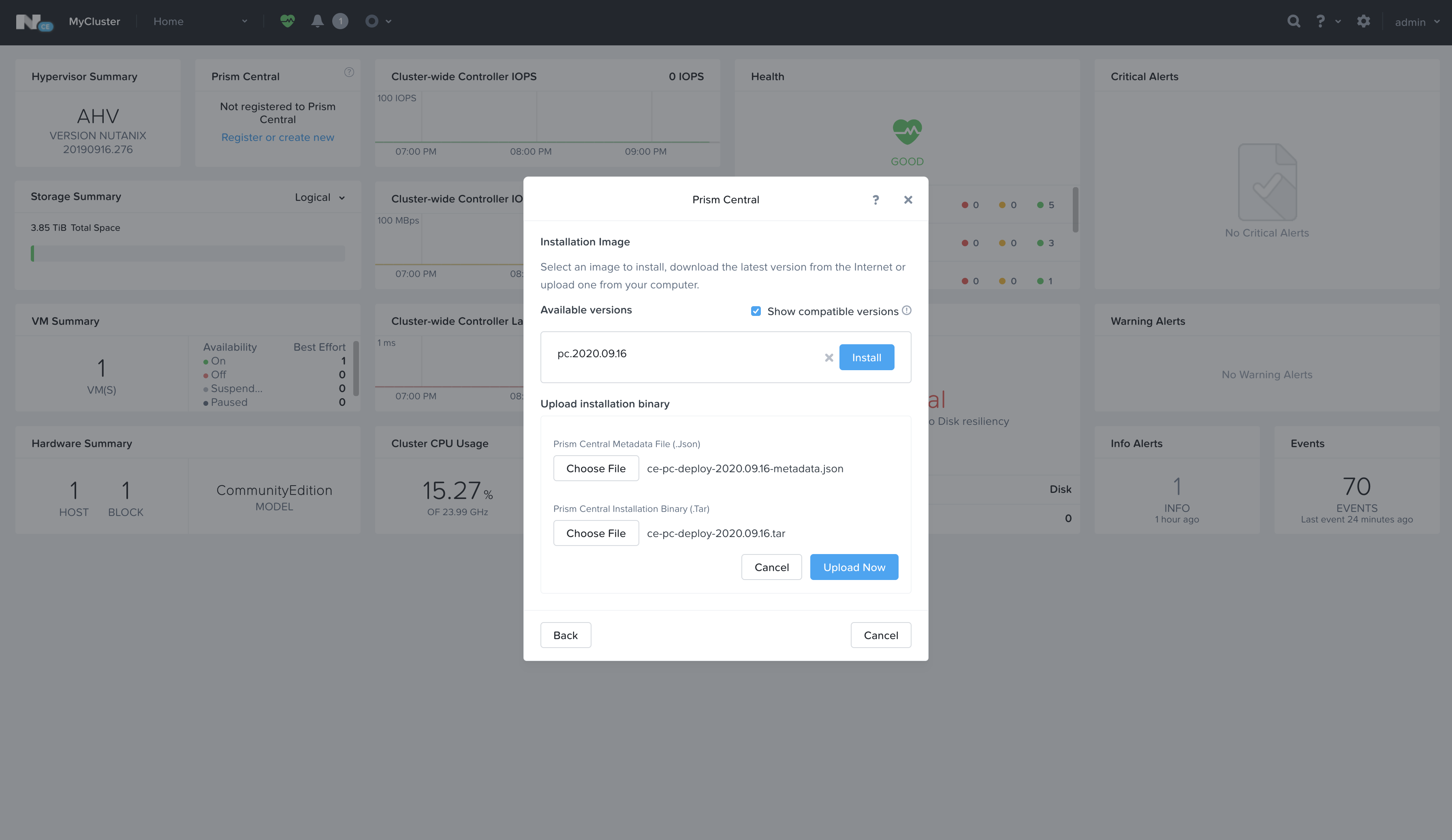This screenshot has height=840, width=1452.
Task: Click the help question mark in dialog header
Action: pyautogui.click(x=875, y=199)
